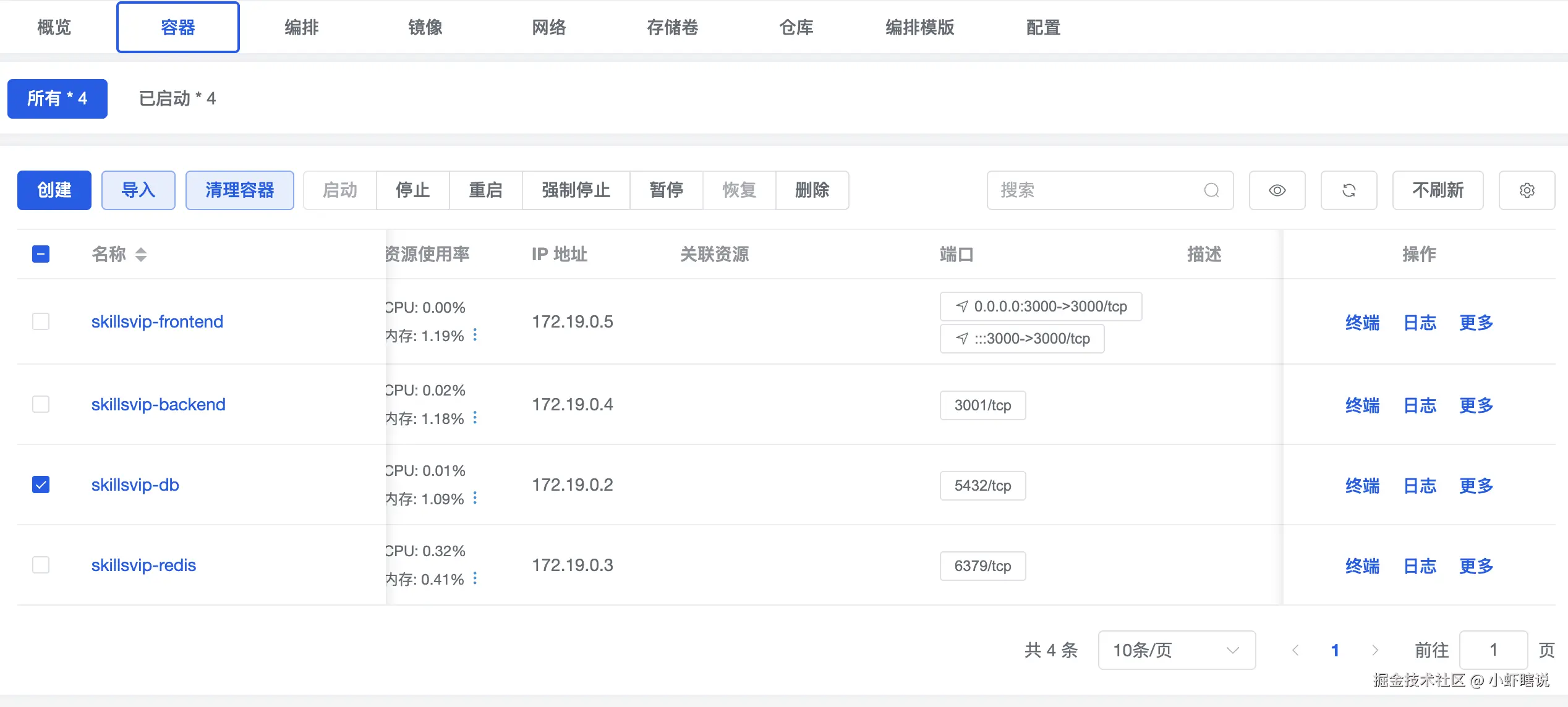Switch to the 存储卷 tab
The width and height of the screenshot is (1568, 707).
pos(672,27)
